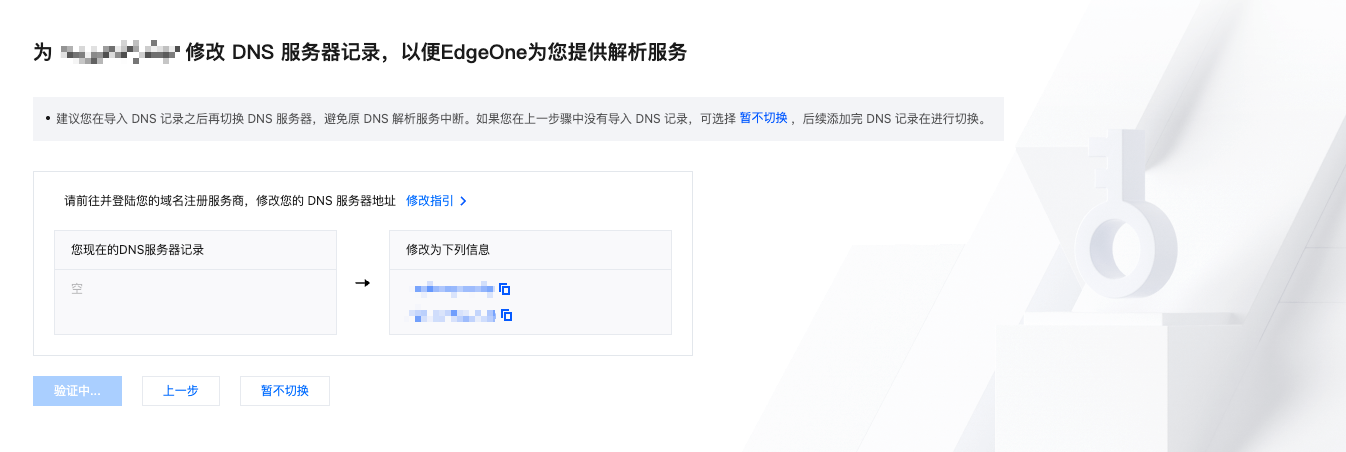Click the 修改为下列信息 header
1346x452 pixels.
(448, 249)
